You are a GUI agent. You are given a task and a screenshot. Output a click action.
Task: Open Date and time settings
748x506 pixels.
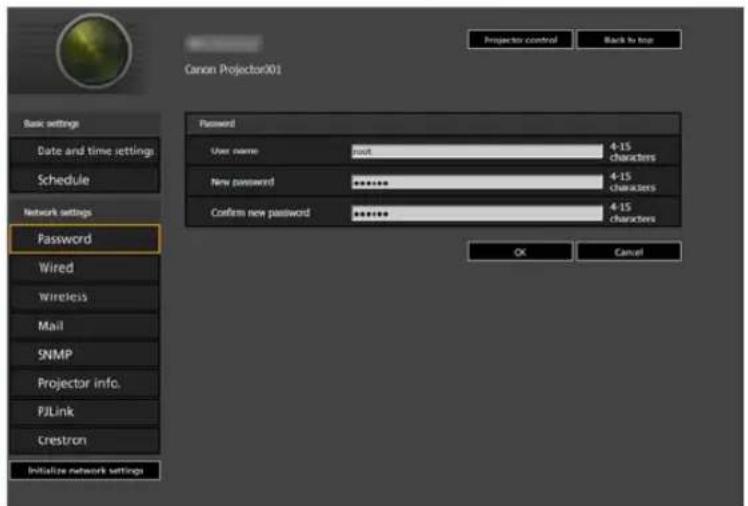click(84, 151)
